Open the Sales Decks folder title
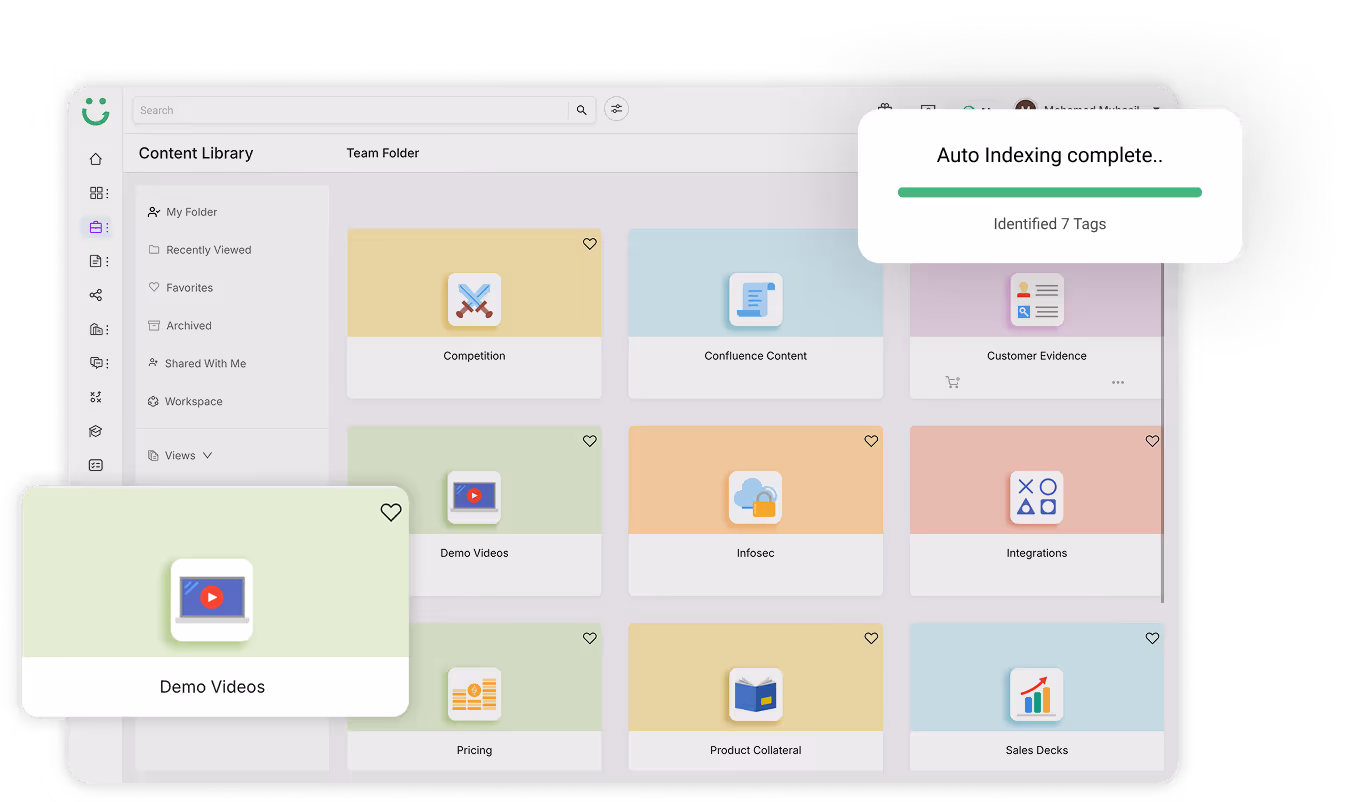This screenshot has width=1352, height=802. coord(1037,750)
